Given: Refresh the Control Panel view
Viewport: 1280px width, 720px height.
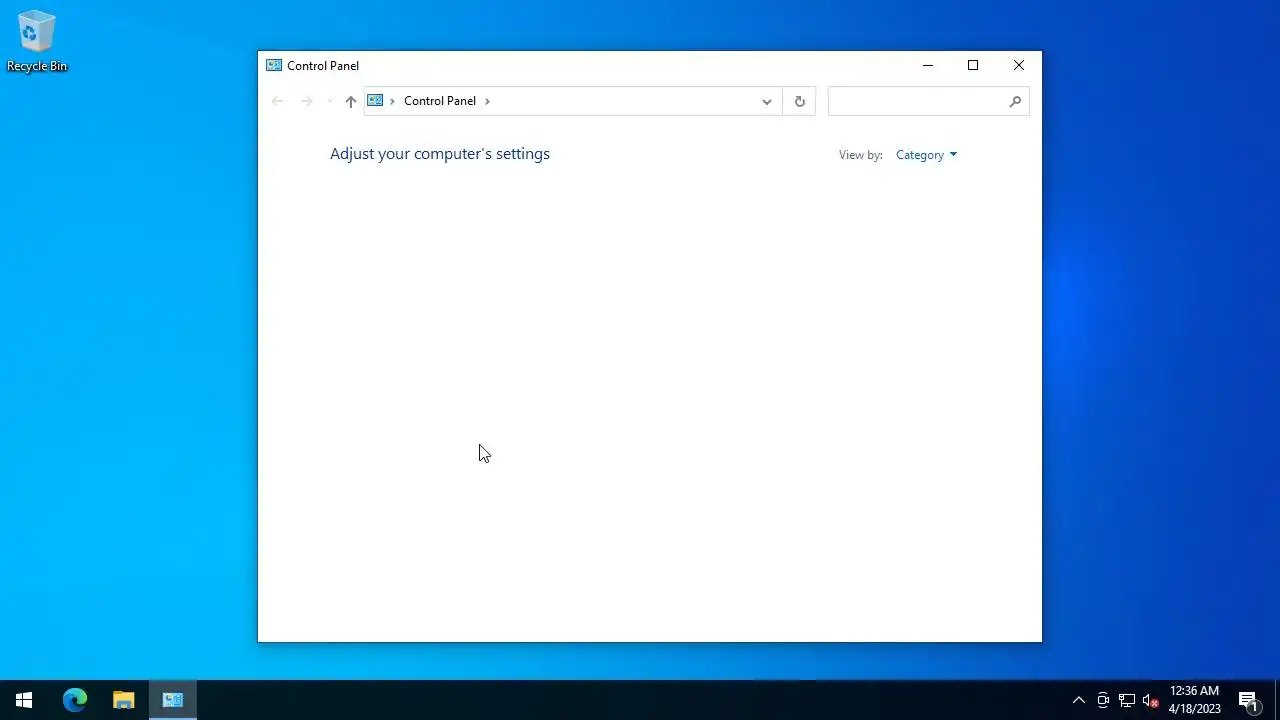Looking at the screenshot, I should point(799,101).
